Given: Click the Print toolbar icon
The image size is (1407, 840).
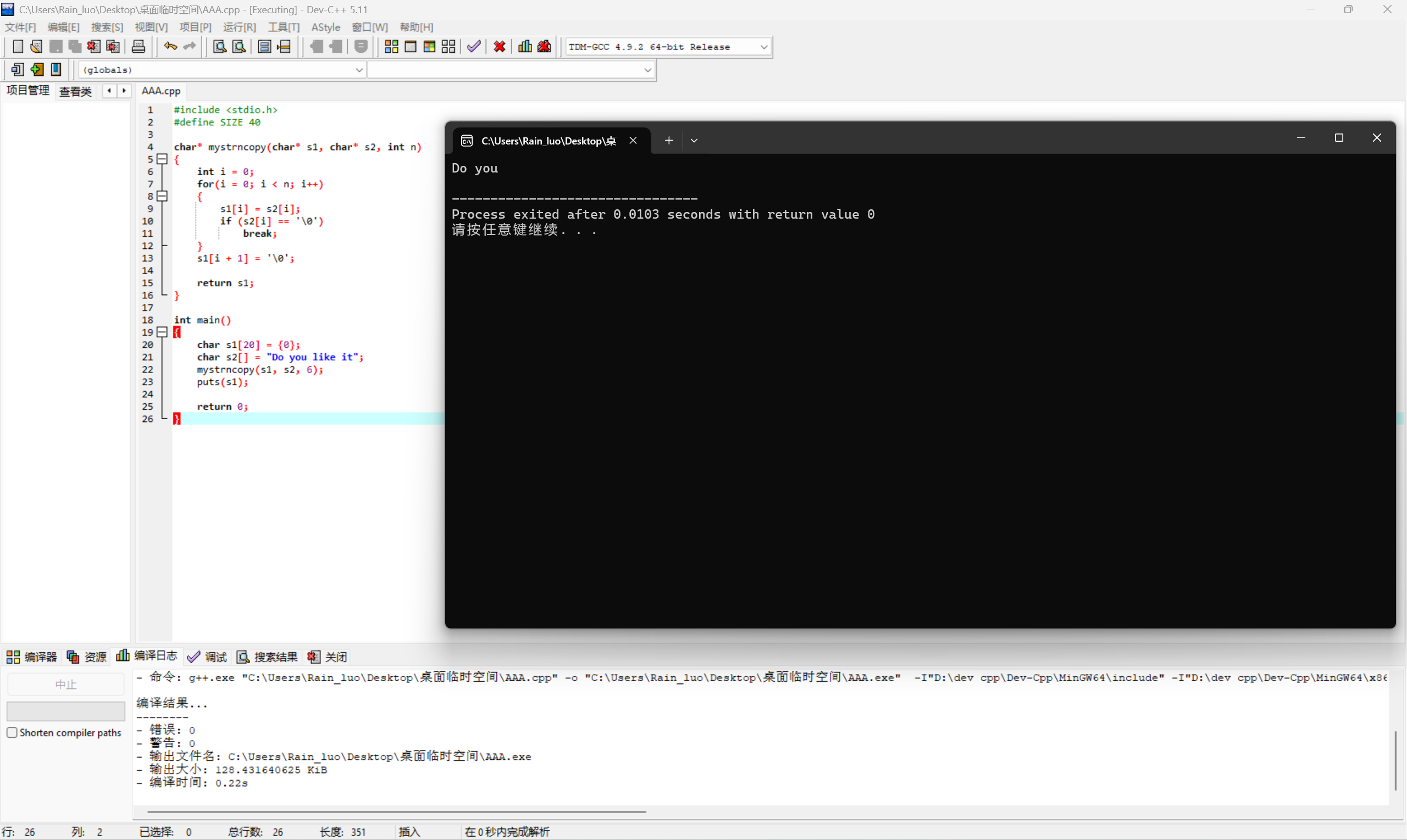Looking at the screenshot, I should 138,46.
